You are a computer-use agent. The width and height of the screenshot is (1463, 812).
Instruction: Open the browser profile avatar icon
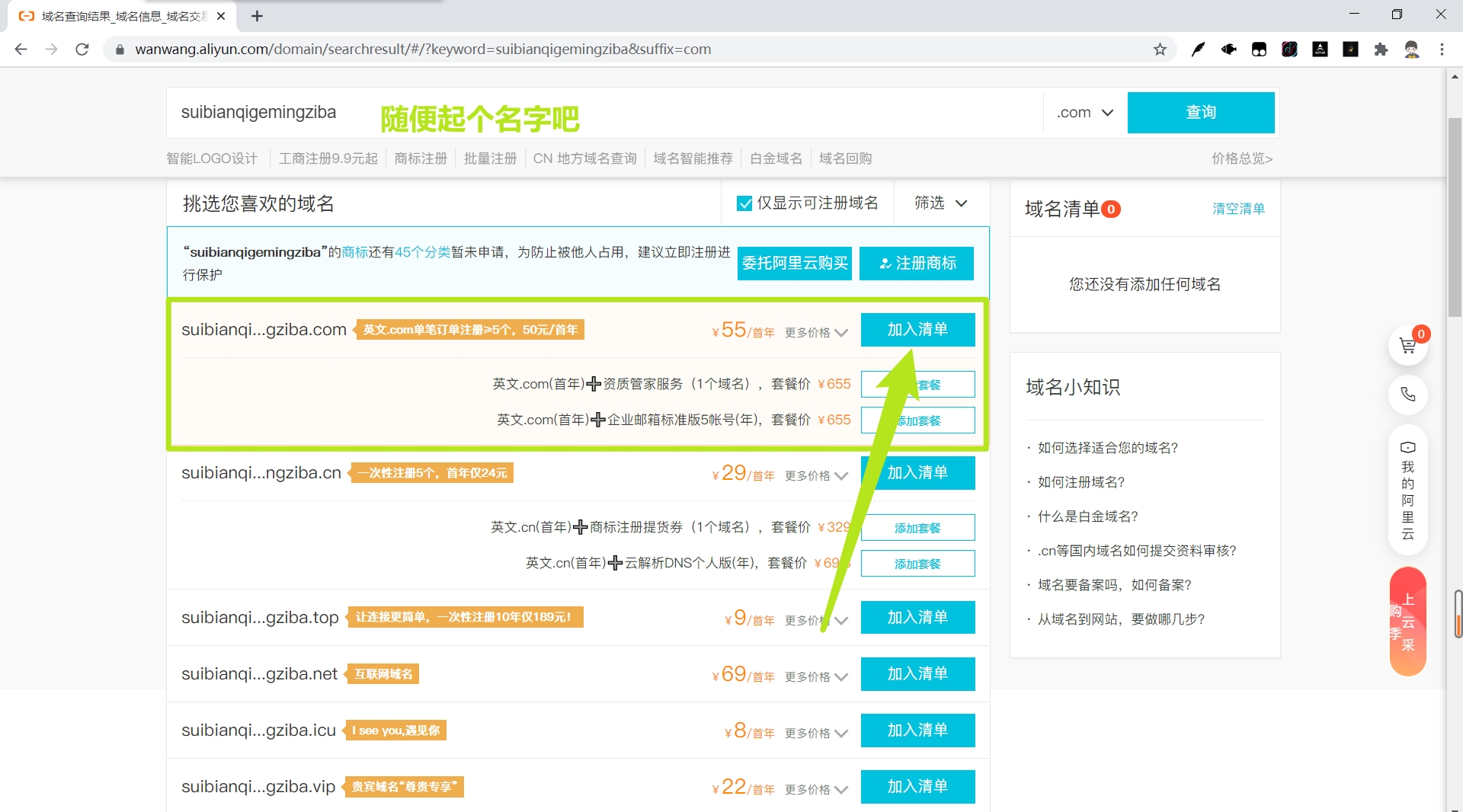coord(1412,49)
